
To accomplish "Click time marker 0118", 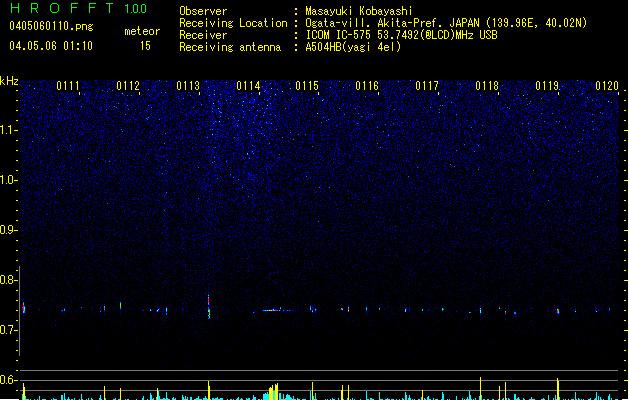I will click(x=487, y=86).
